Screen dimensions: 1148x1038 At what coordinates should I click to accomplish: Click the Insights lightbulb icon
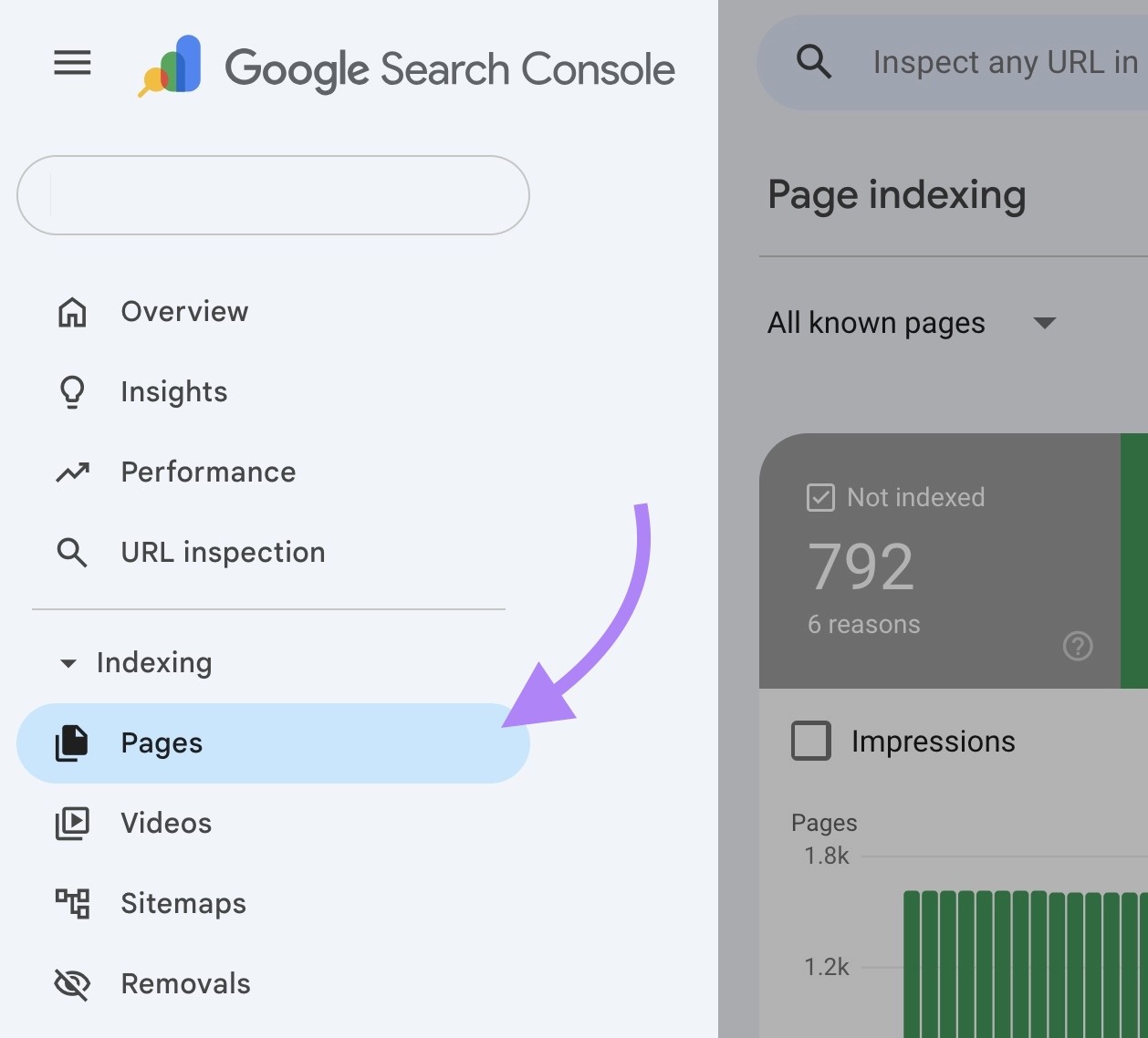[72, 390]
